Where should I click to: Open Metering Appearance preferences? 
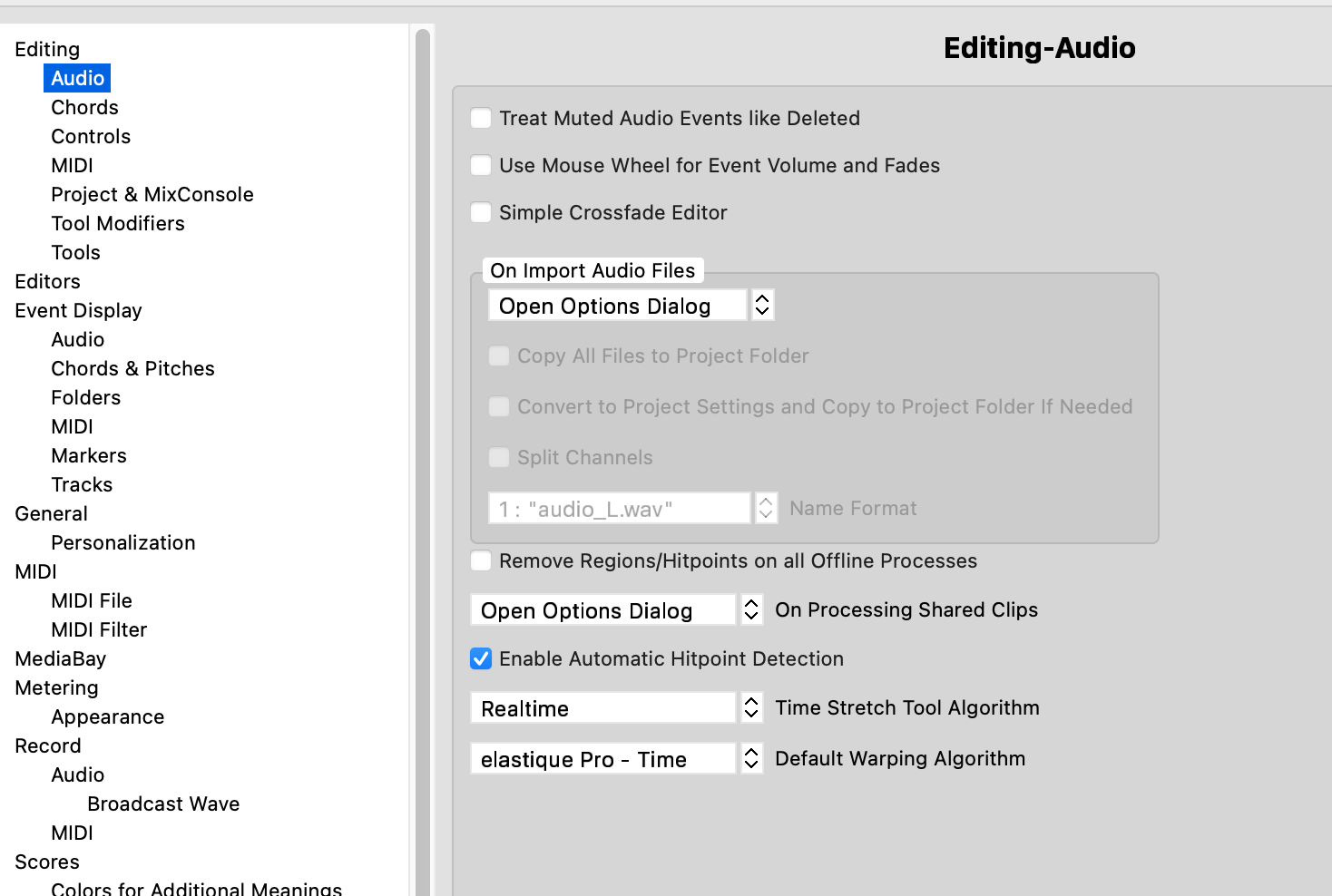click(x=107, y=717)
